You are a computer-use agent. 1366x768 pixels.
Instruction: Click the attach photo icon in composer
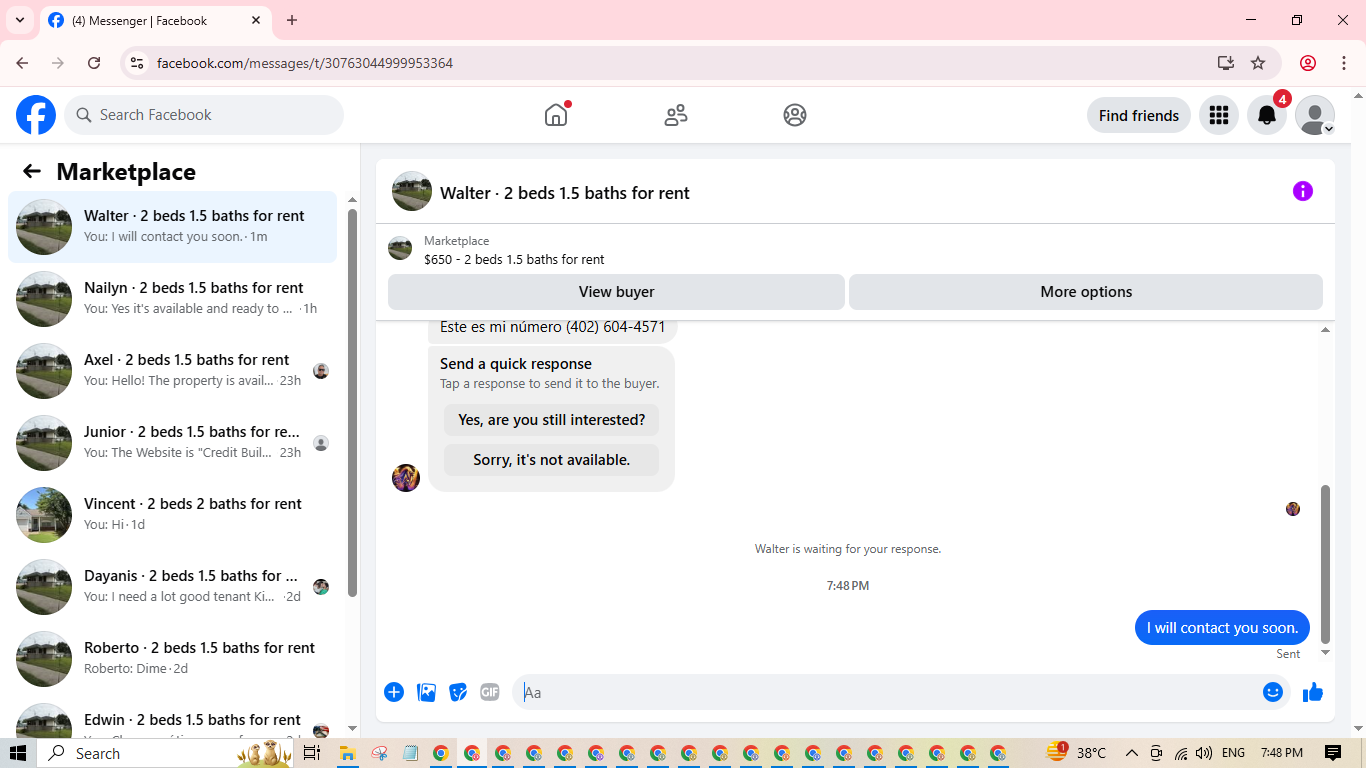pos(426,692)
